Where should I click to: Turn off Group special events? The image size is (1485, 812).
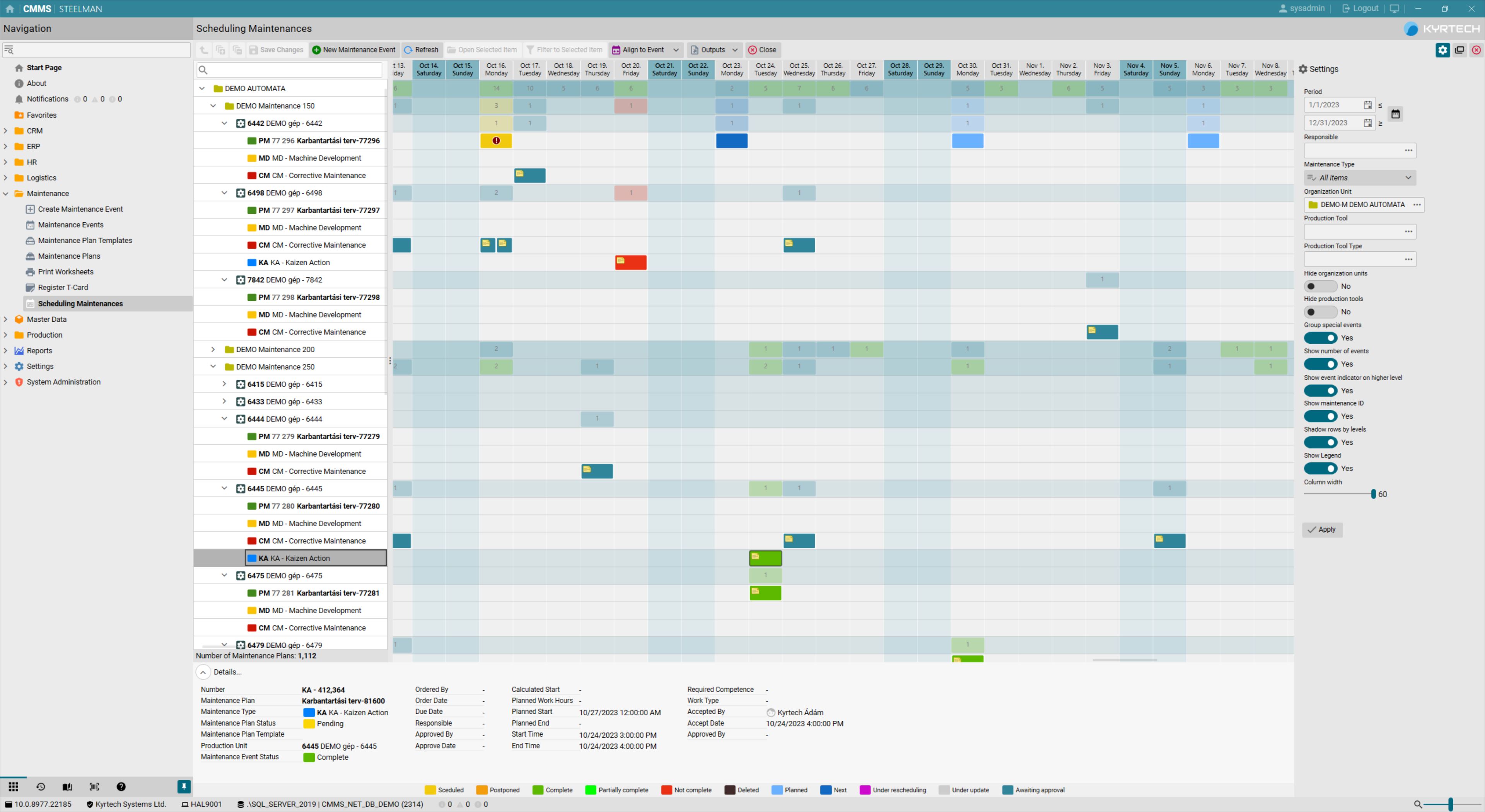(1321, 338)
